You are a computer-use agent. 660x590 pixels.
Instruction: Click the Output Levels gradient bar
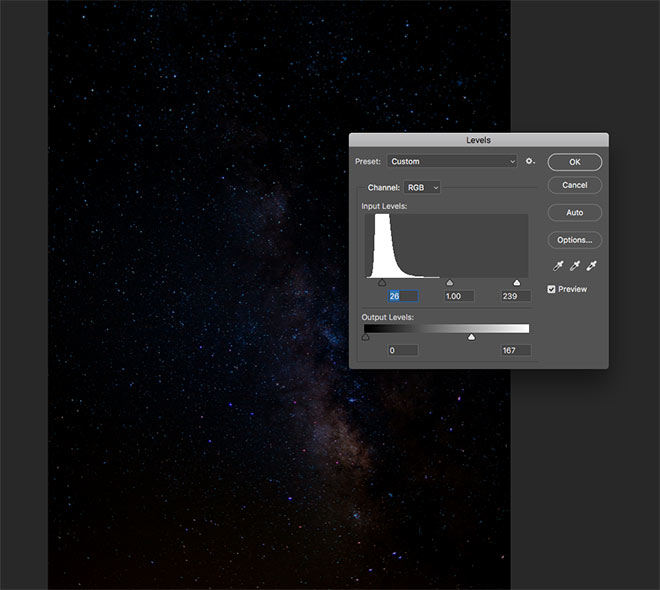(x=446, y=328)
